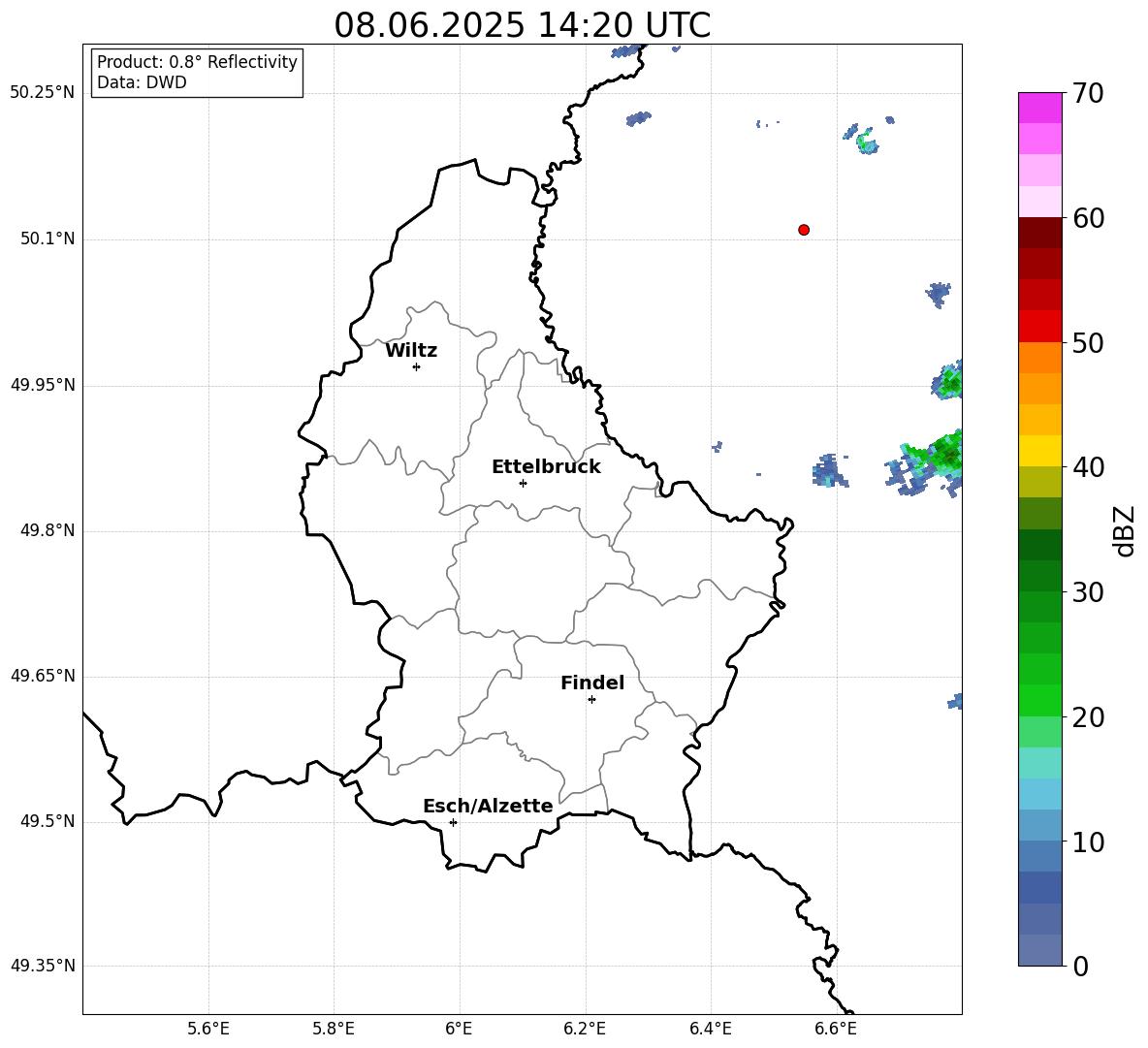Click the 49.8°N latitude label
Image resolution: width=1148 pixels, height=1048 pixels.
pyautogui.click(x=48, y=530)
